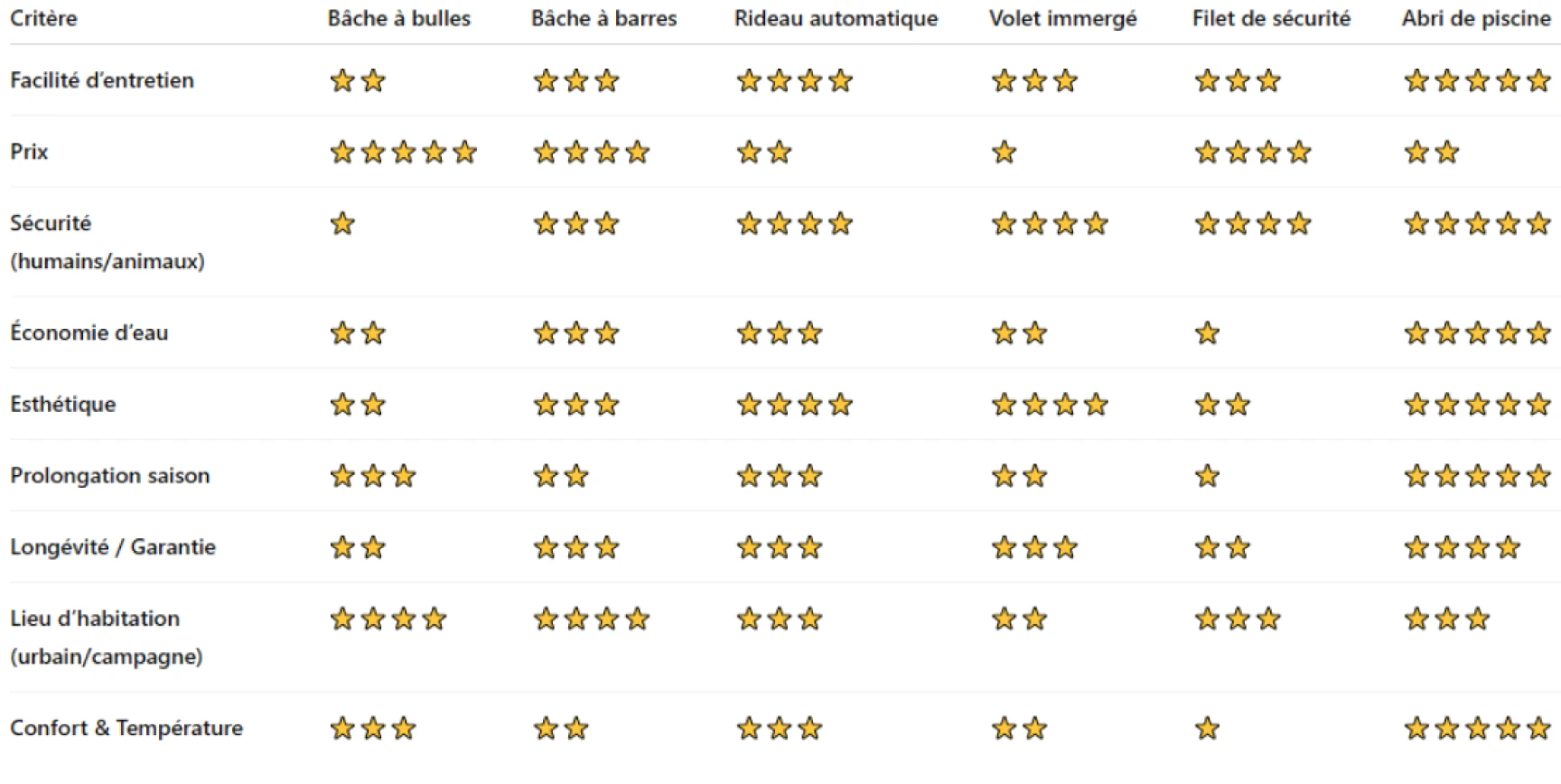Click the "Abri de piscine" column header
This screenshot has height=784, width=1561.
tap(1476, 18)
